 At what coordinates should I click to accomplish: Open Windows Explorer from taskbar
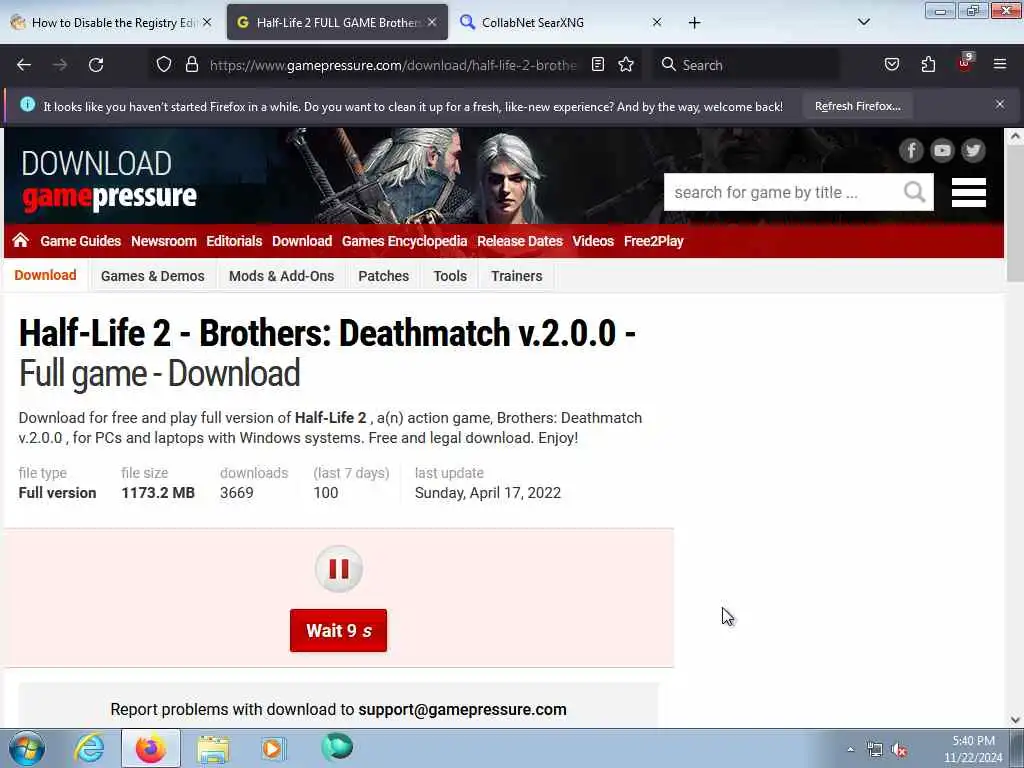click(213, 749)
